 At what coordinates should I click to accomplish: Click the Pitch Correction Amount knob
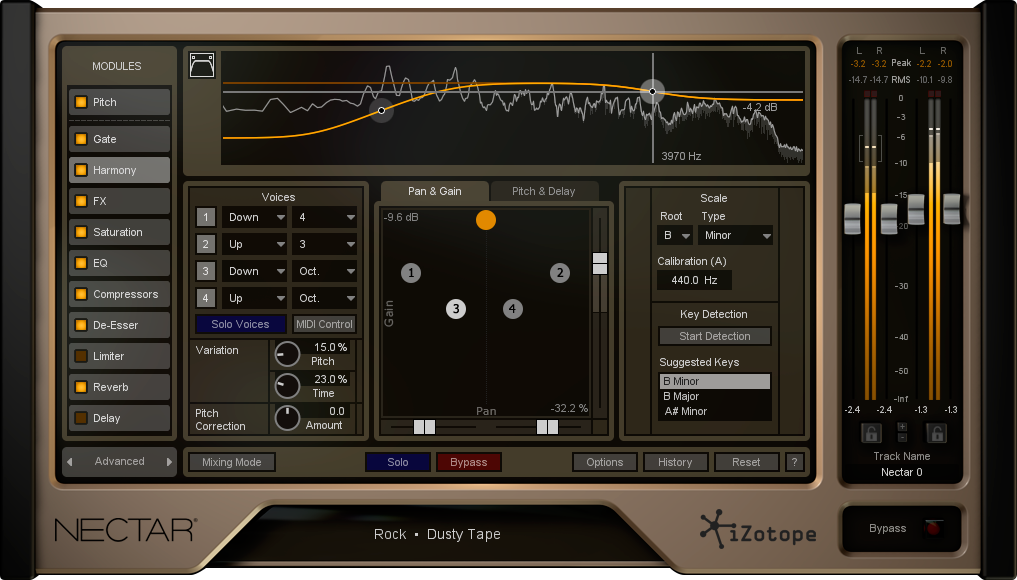coord(287,418)
